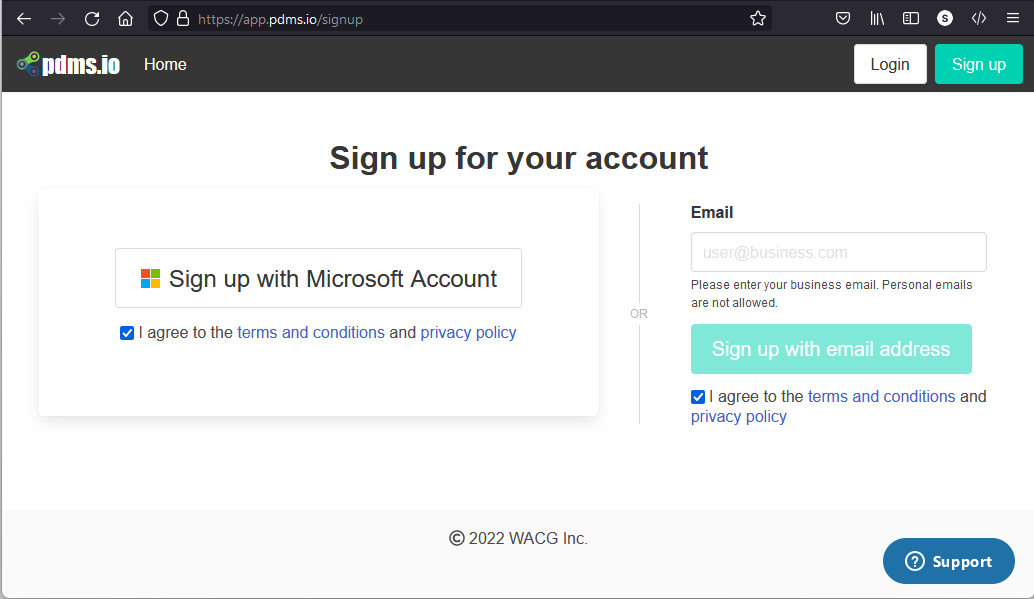
Task: Show the sidebar panel icon
Action: point(911,18)
